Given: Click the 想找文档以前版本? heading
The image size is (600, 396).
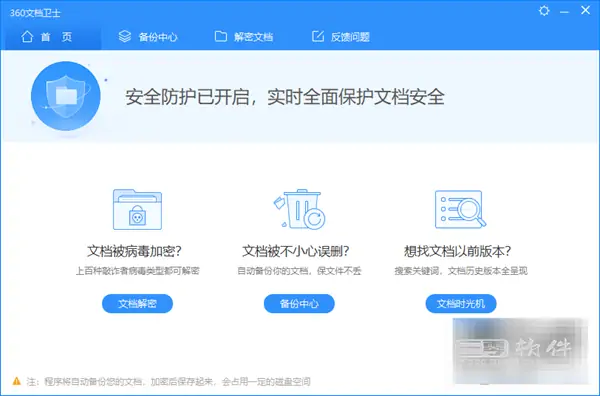Looking at the screenshot, I should point(458,251).
